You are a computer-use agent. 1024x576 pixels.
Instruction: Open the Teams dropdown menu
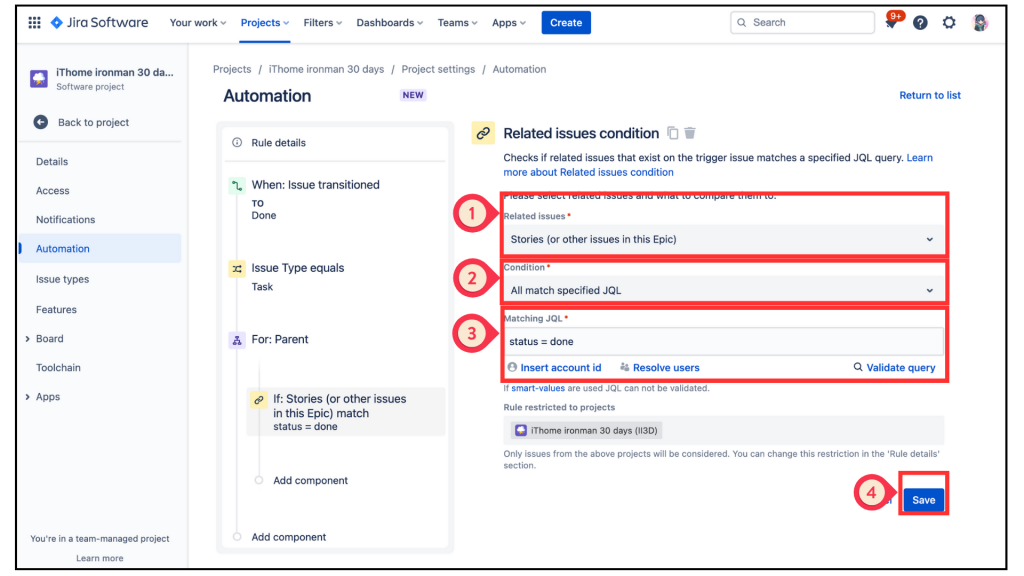pos(457,23)
